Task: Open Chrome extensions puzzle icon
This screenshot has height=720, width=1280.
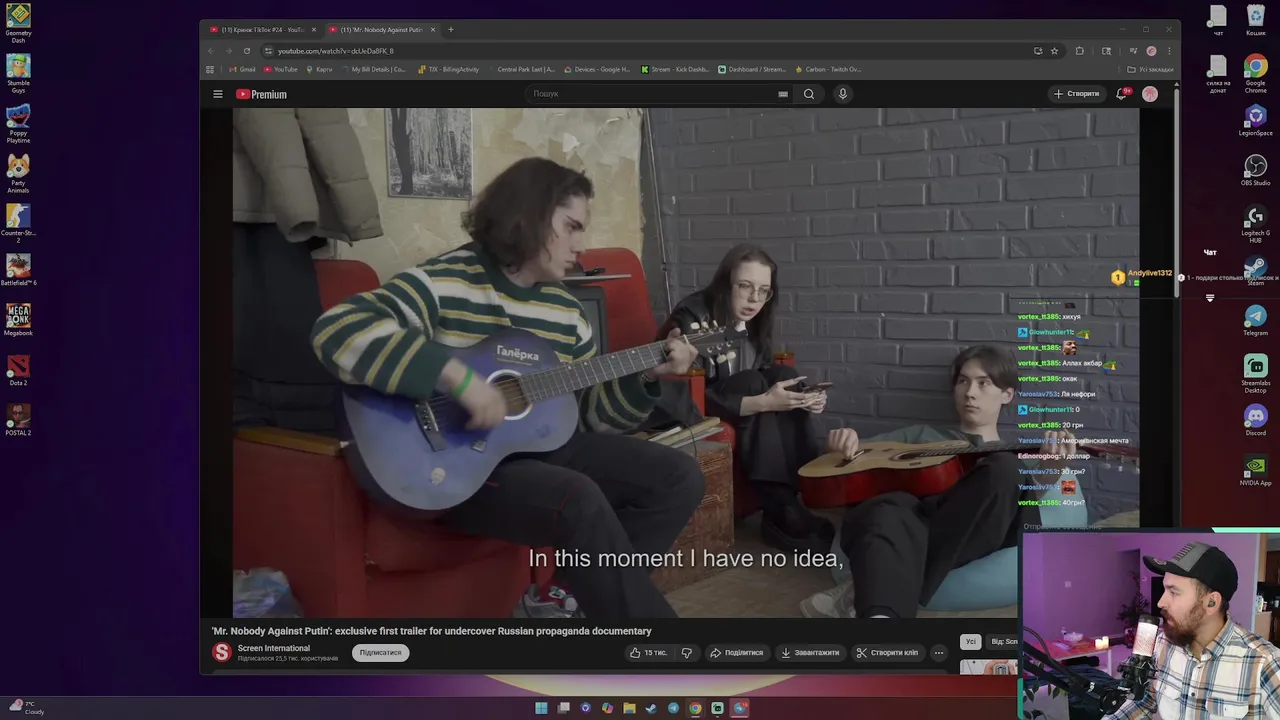Action: pyautogui.click(x=1079, y=51)
